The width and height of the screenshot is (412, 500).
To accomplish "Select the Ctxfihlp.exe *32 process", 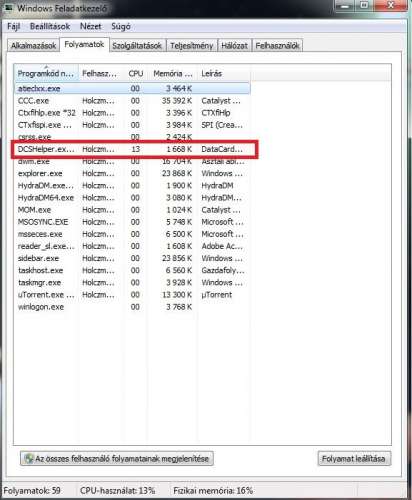I will tap(132, 113).
